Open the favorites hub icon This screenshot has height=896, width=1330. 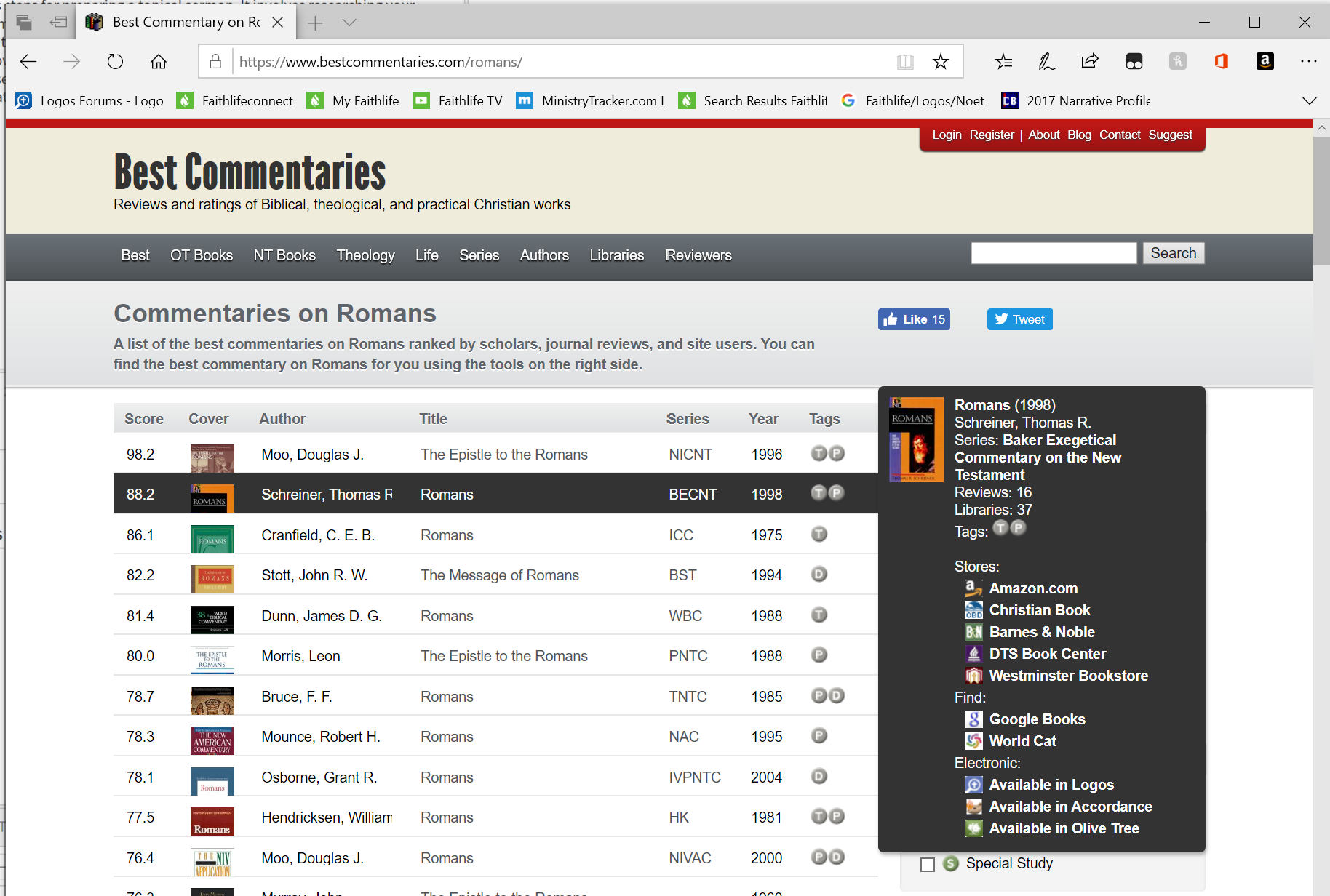[x=1003, y=62]
